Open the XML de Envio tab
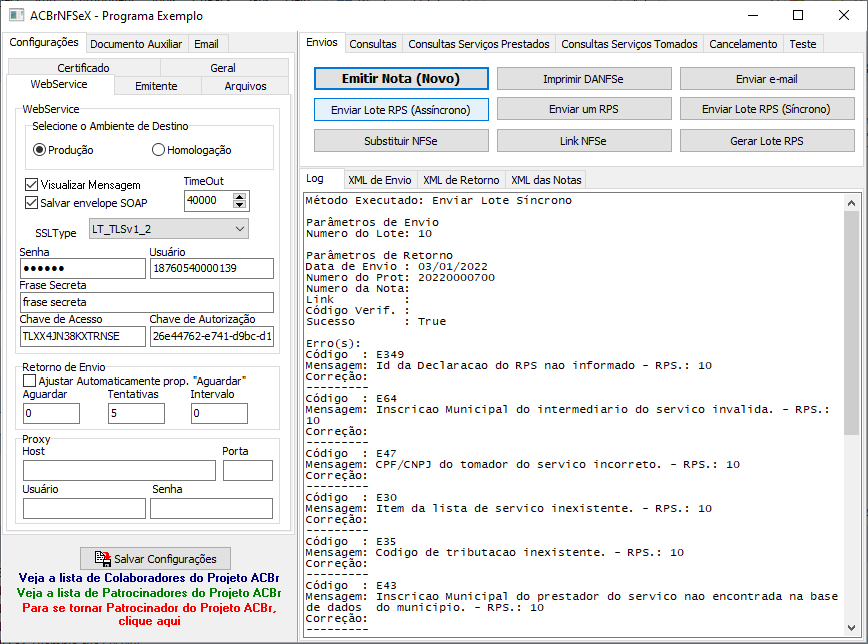Image resolution: width=868 pixels, height=644 pixels. [x=380, y=180]
